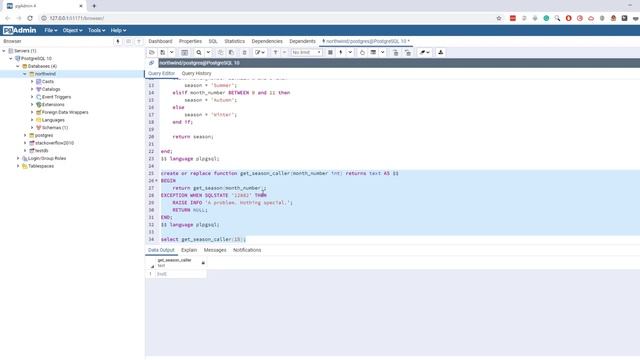Select the Data Output tab

(161, 250)
